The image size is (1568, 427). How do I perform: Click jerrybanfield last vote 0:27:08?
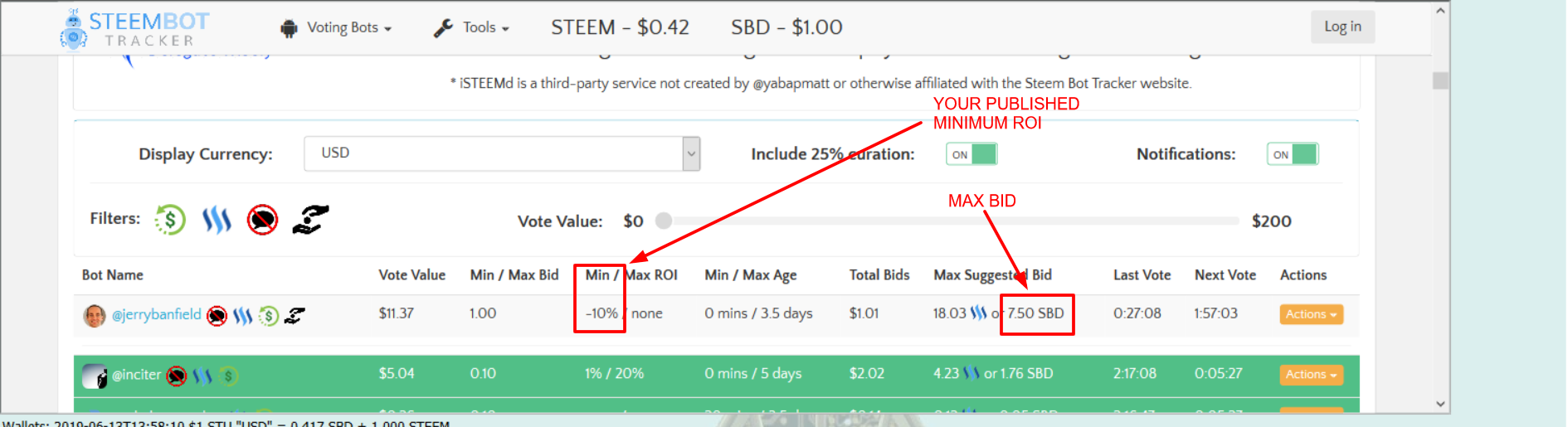click(x=1137, y=313)
